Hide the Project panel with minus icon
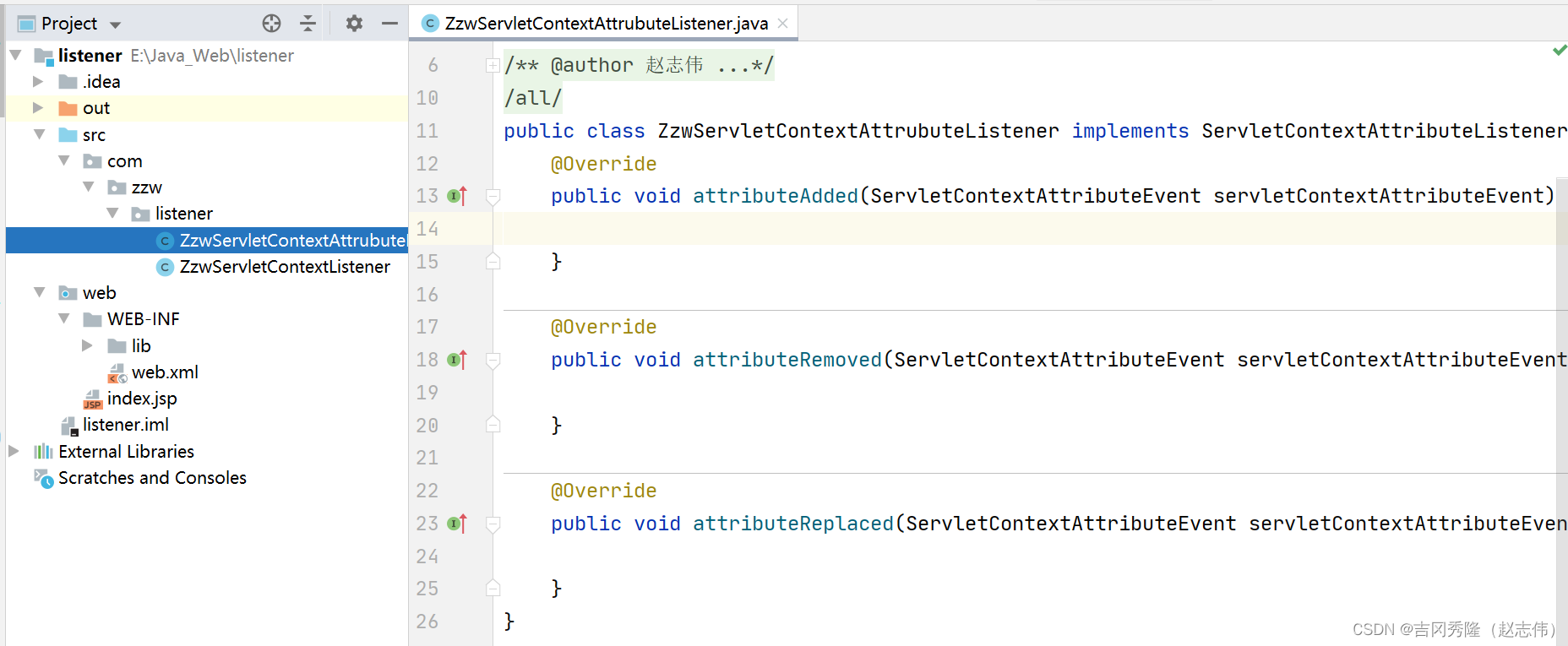The image size is (1568, 646). 389,24
